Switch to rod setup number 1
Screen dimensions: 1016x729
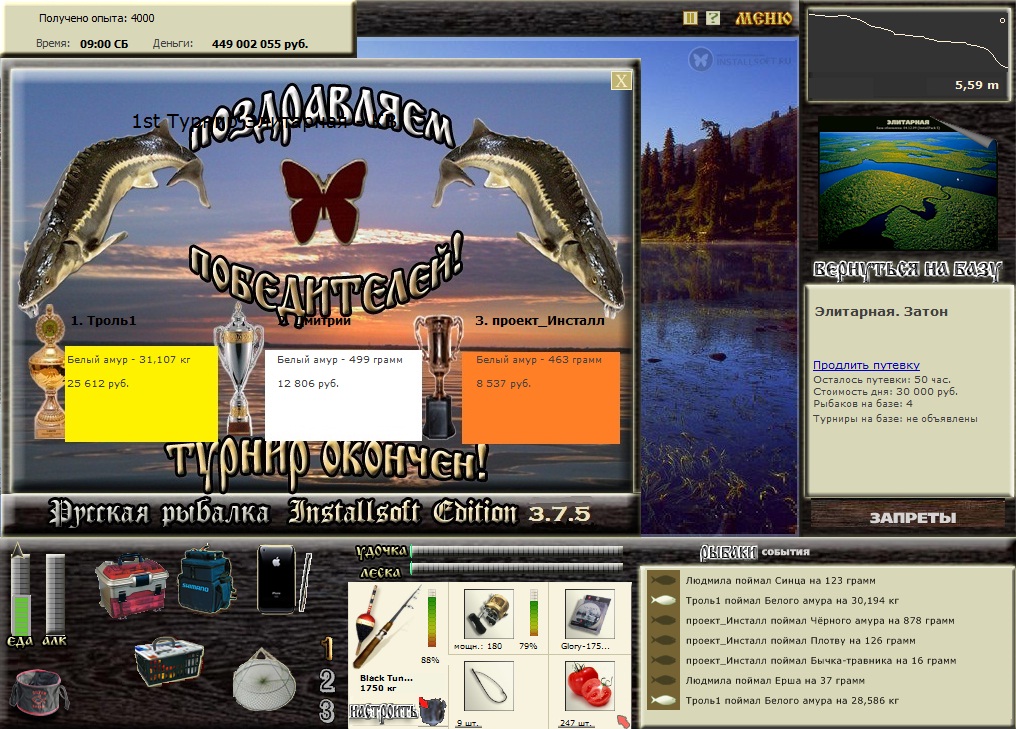[x=327, y=648]
